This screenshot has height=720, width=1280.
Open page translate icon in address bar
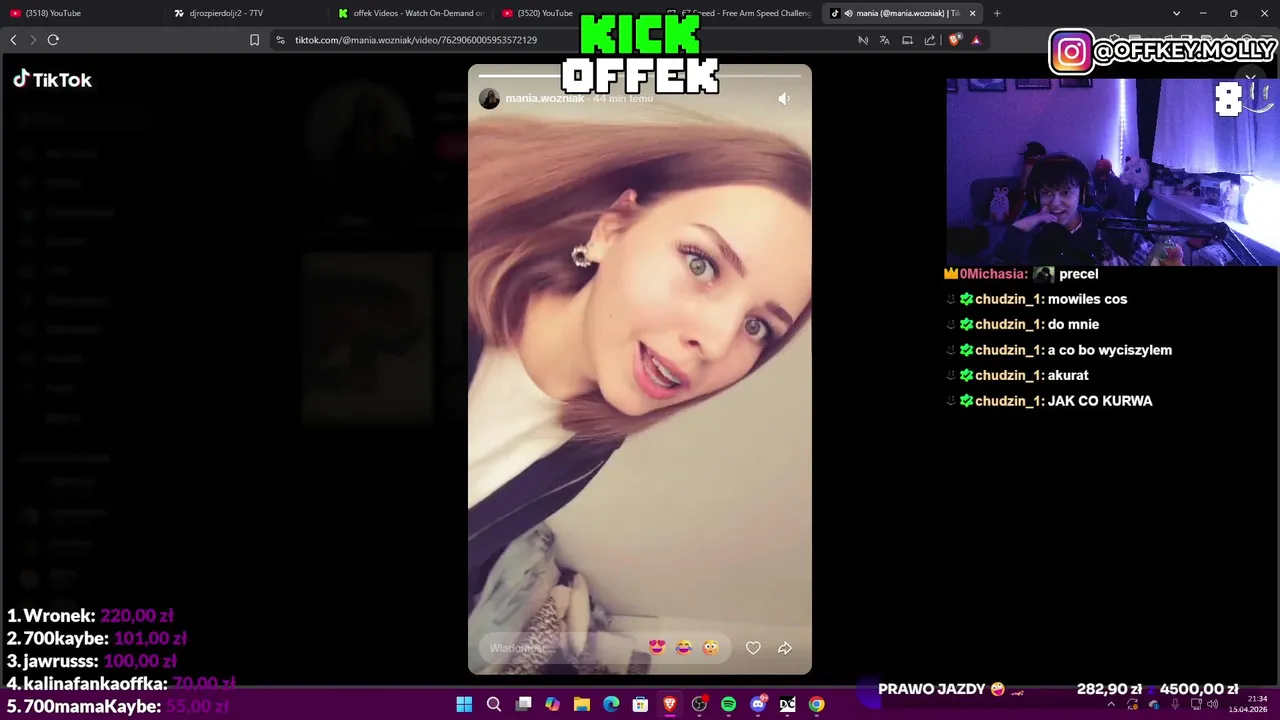point(885,40)
